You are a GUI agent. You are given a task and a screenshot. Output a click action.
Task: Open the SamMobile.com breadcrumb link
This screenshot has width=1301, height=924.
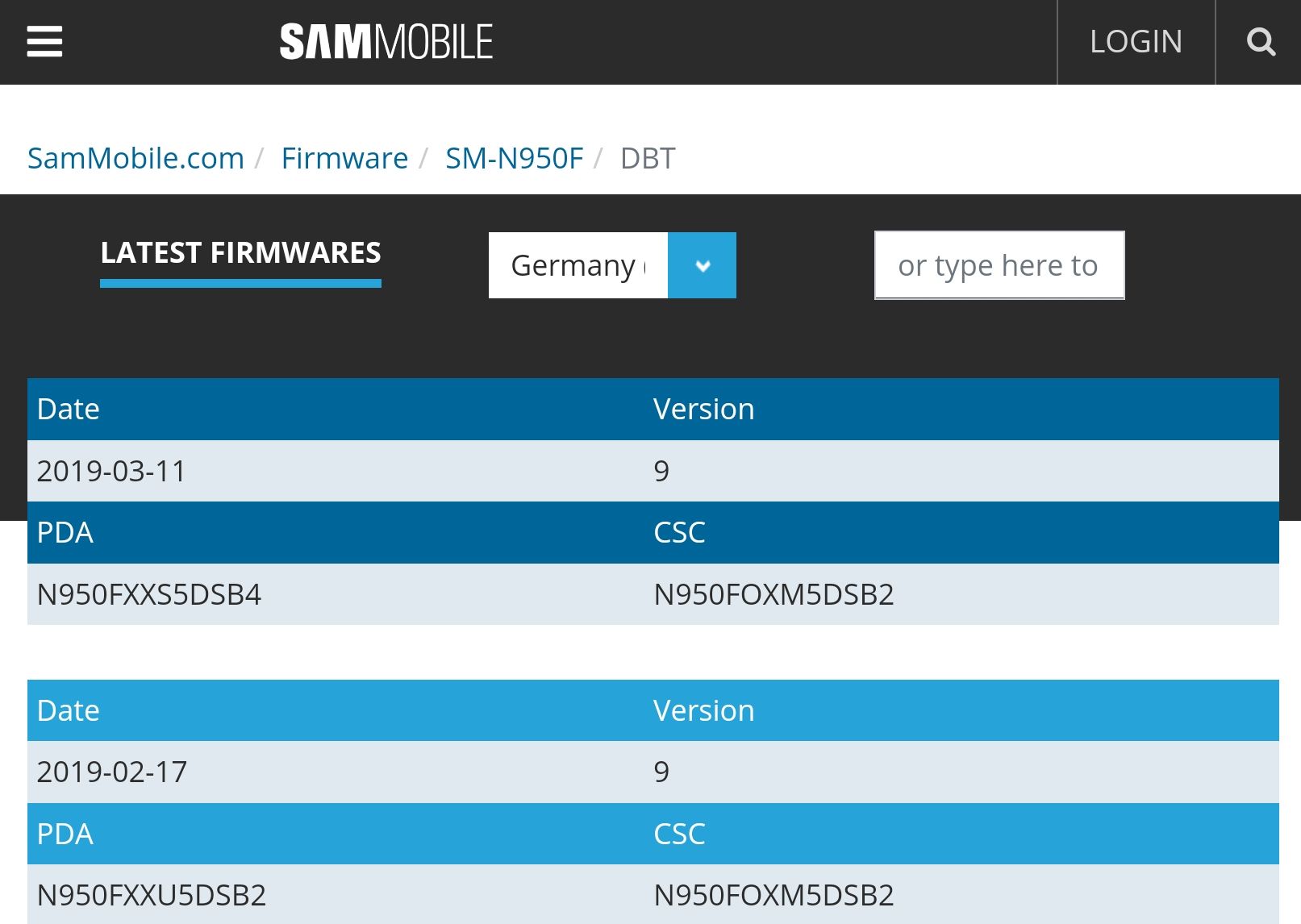[136, 158]
